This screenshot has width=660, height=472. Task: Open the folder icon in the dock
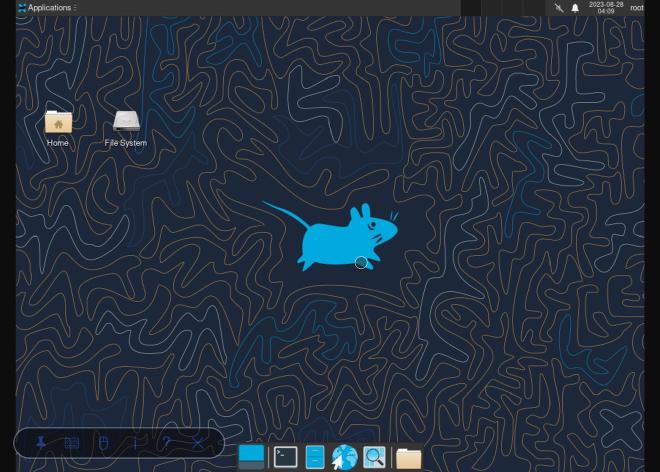(408, 458)
